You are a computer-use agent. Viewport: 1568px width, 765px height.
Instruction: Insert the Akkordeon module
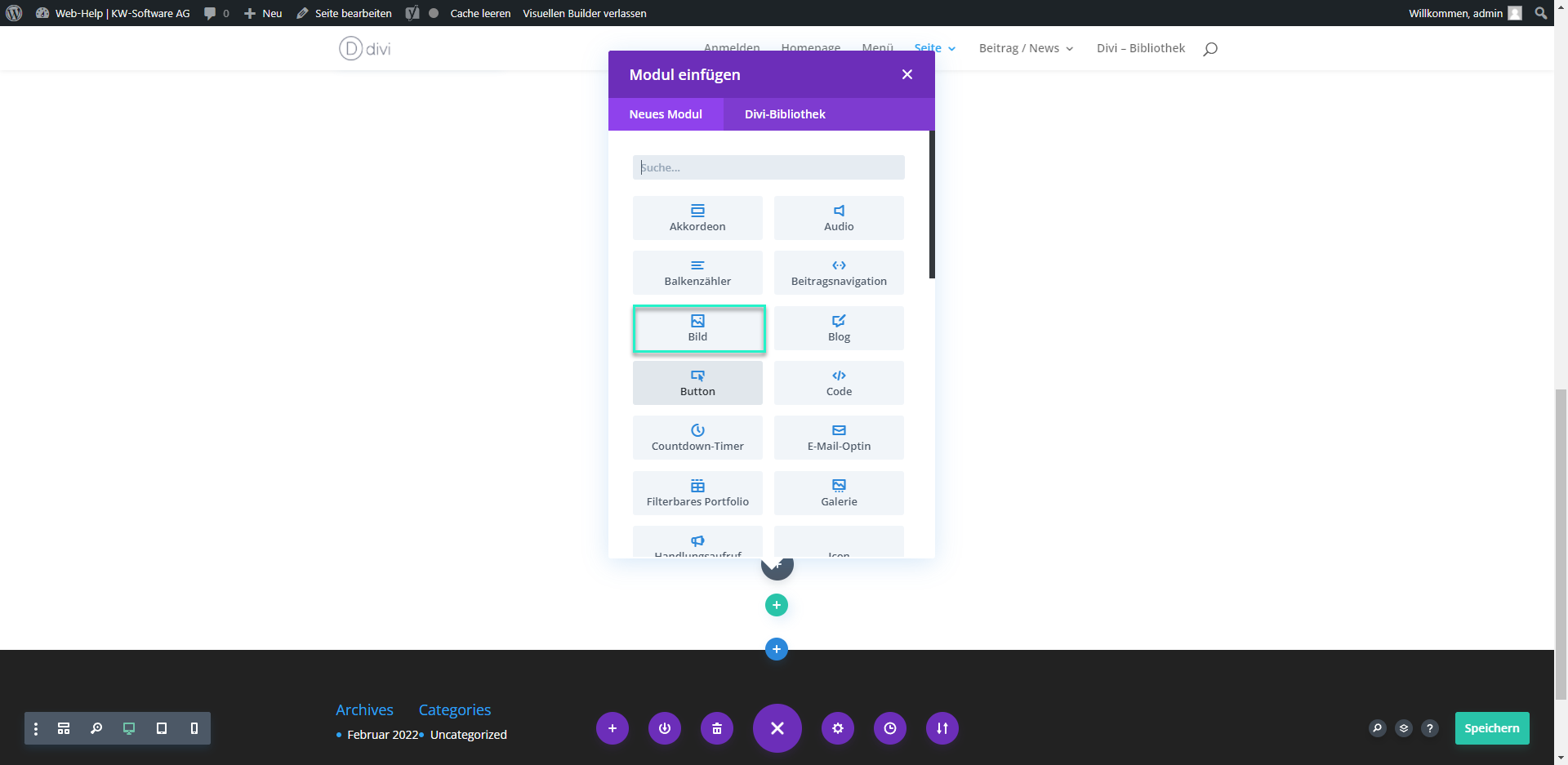(x=697, y=218)
